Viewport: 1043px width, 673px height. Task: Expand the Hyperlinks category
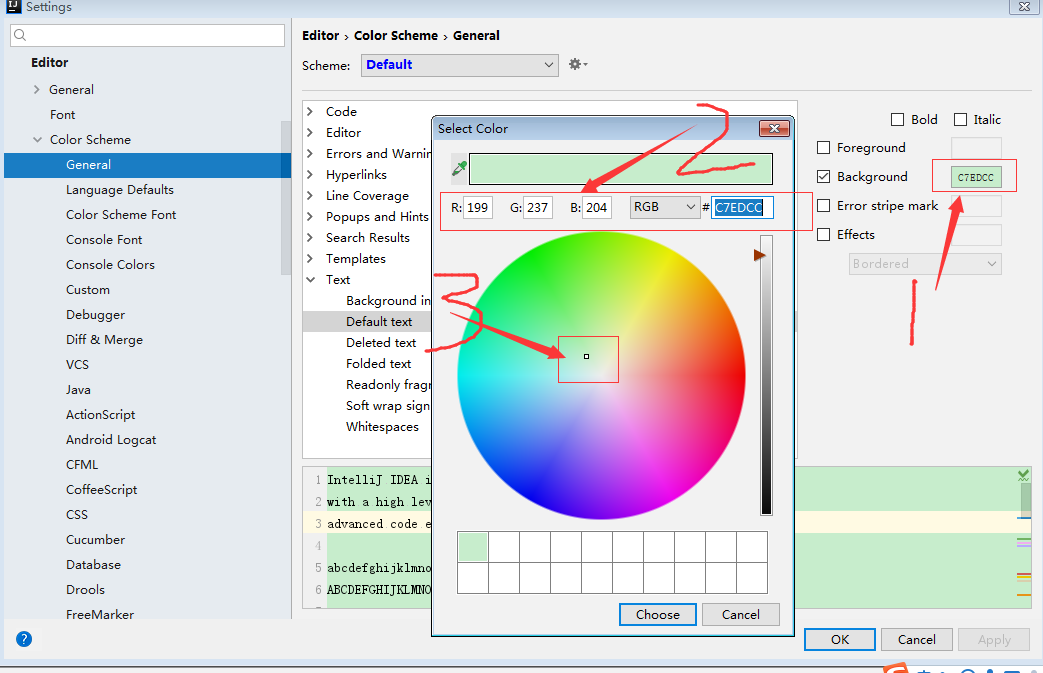310,175
